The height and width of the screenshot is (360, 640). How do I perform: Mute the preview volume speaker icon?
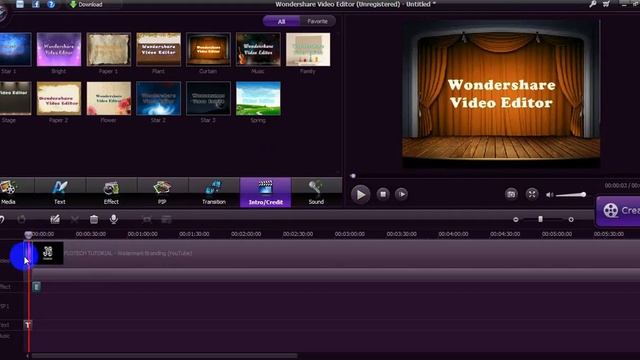point(550,195)
